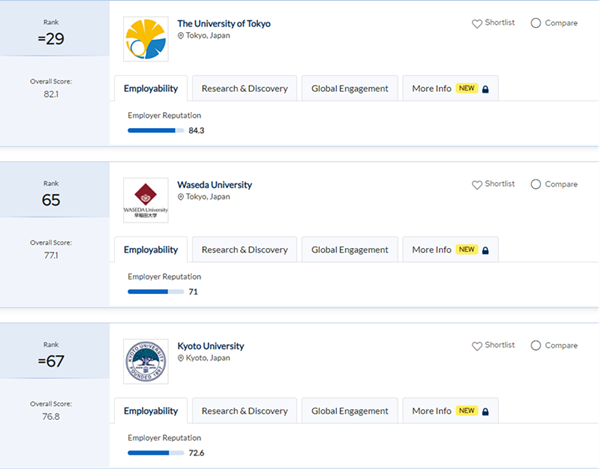
Task: Click the lock icon on Kyoto More Info tab
Action: (485, 412)
